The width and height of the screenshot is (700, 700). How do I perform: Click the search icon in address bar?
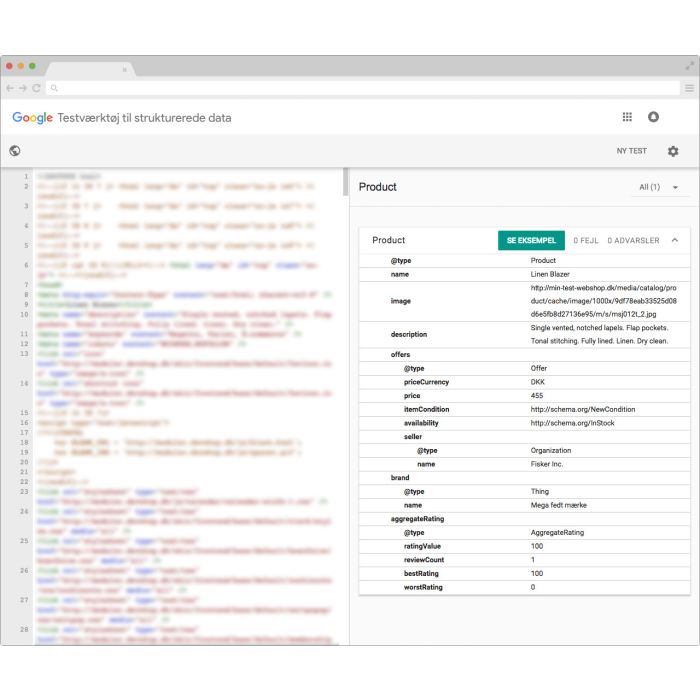pos(54,88)
